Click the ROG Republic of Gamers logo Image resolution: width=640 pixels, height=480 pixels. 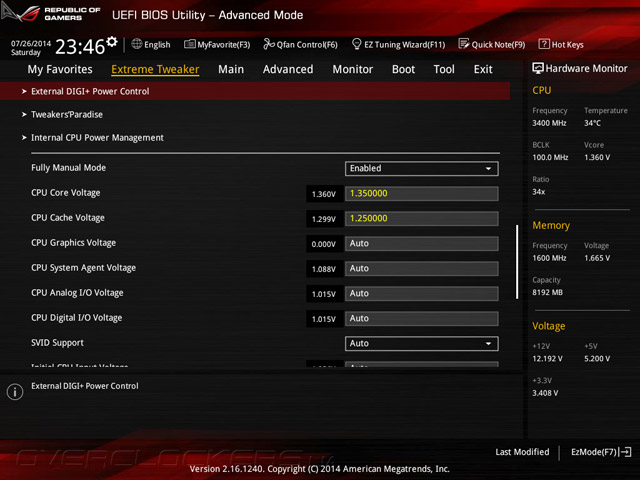[50, 13]
